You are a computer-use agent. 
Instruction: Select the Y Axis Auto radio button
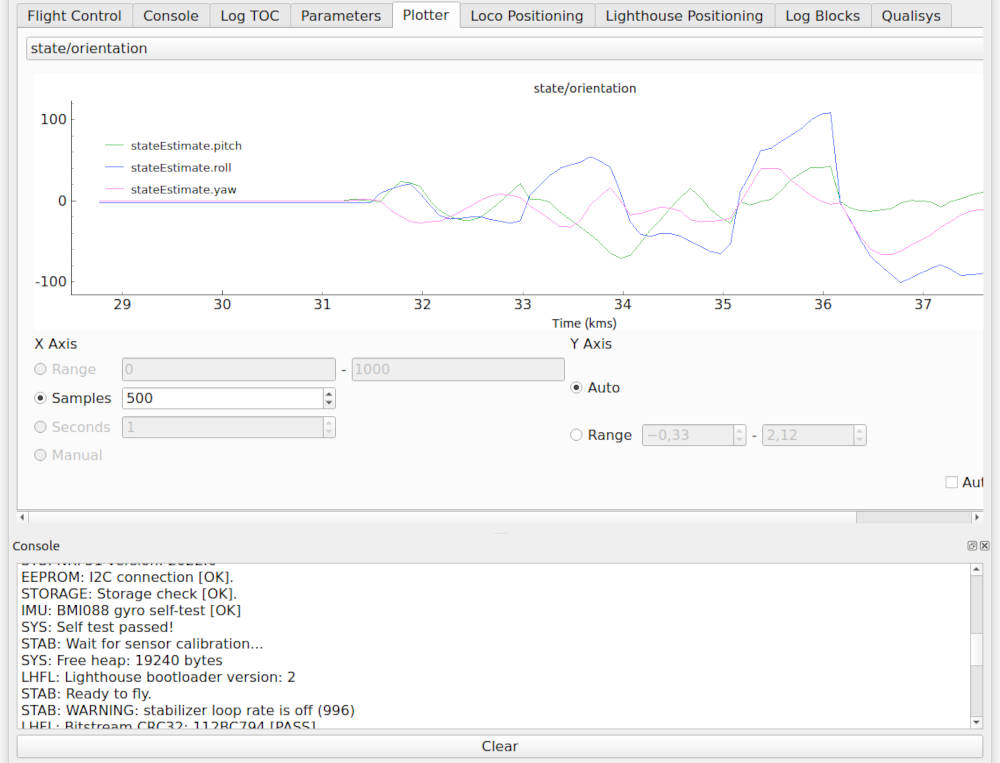pyautogui.click(x=576, y=388)
